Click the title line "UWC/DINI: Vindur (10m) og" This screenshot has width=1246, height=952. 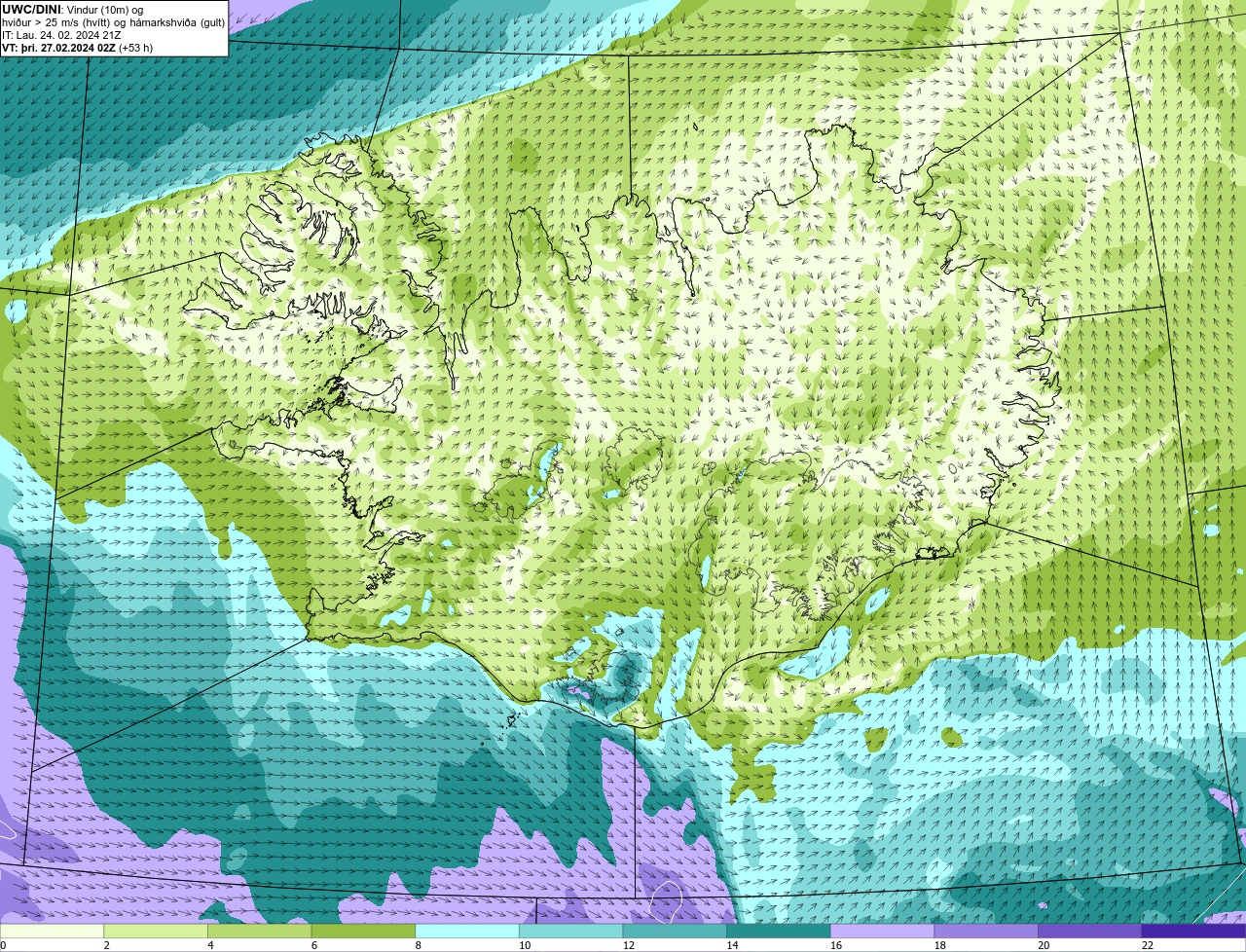tap(73, 10)
